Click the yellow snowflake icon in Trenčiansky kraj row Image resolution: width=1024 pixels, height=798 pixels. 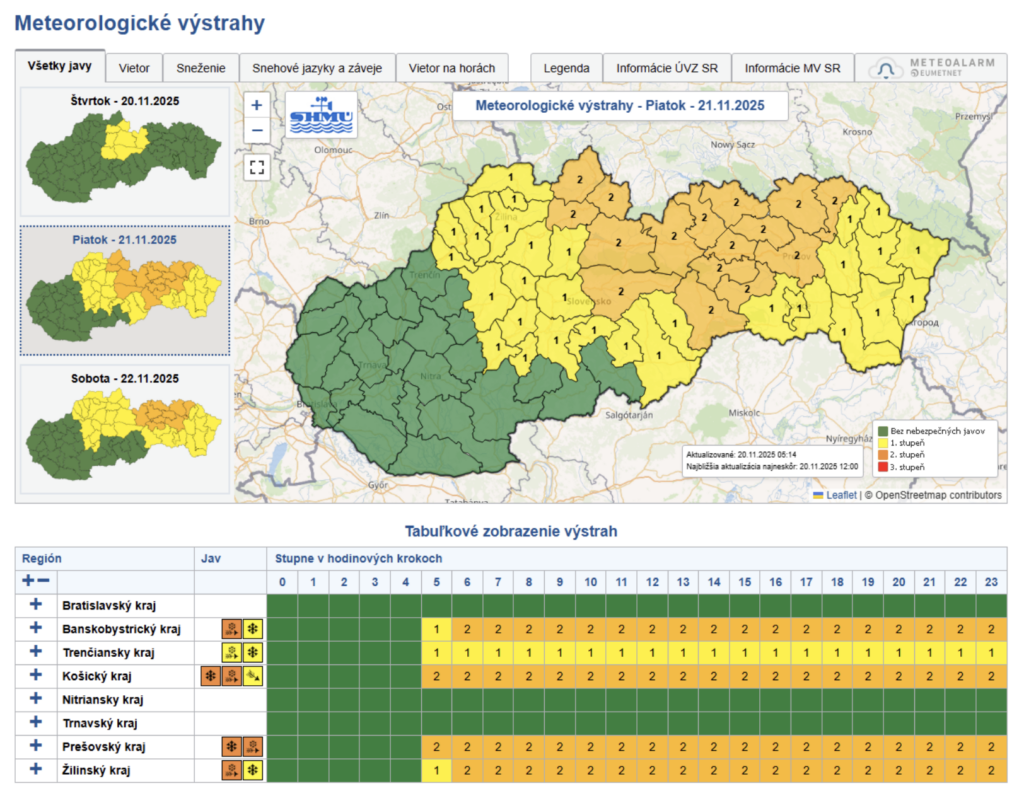pyautogui.click(x=253, y=652)
